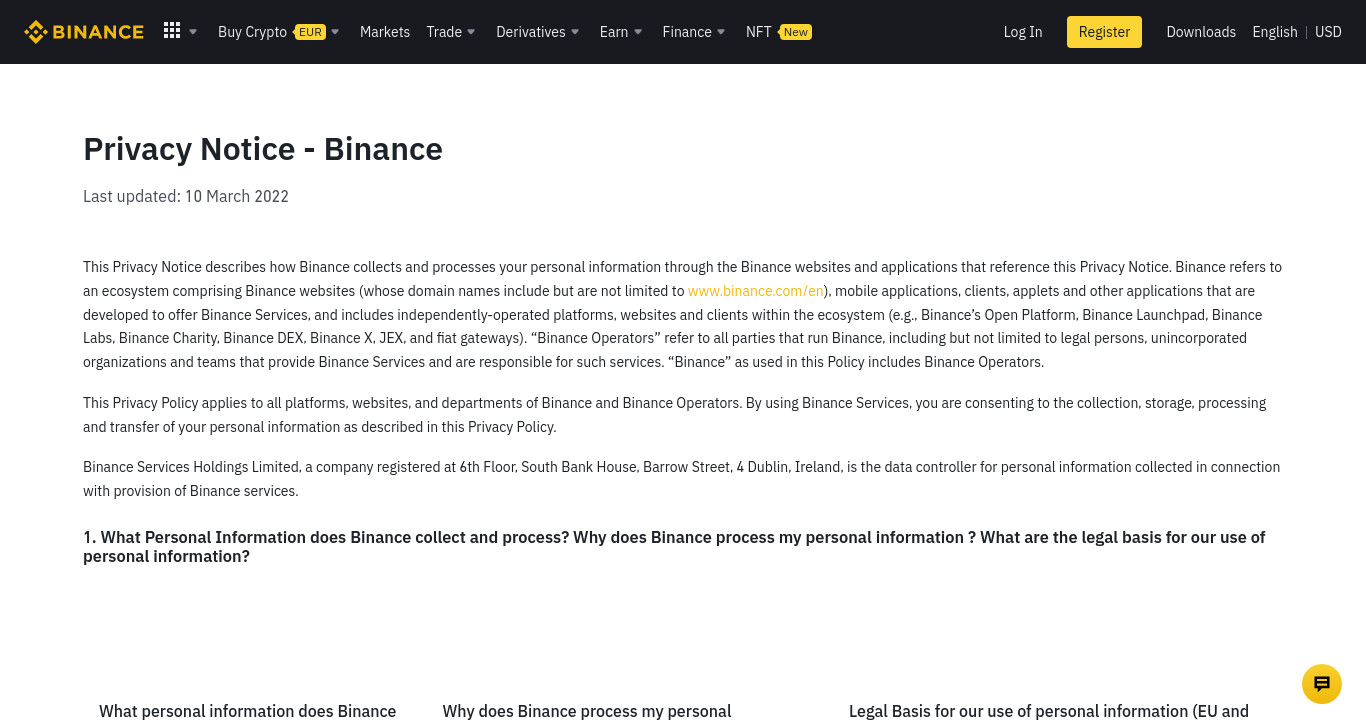Image resolution: width=1366 pixels, height=720 pixels.
Task: Expand the Derivatives dropdown arrow
Action: [575, 32]
